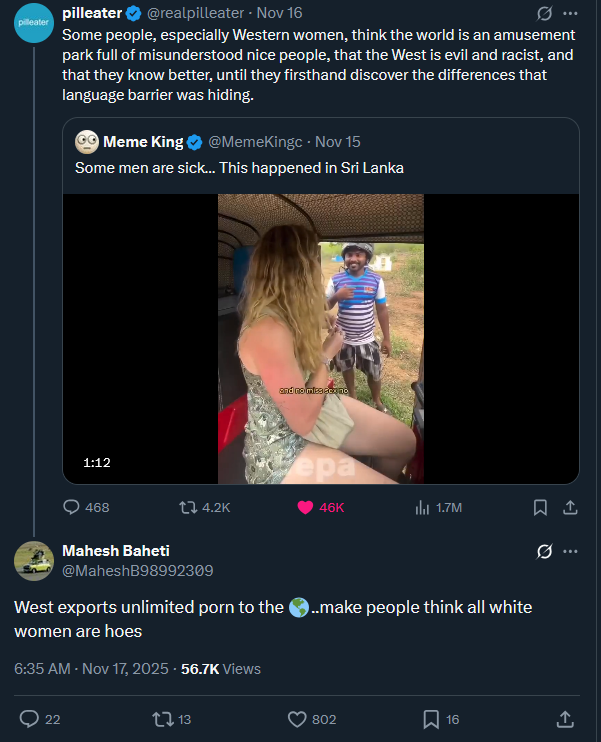
Task: Open more options menu on pilleater's post
Action: 571,14
